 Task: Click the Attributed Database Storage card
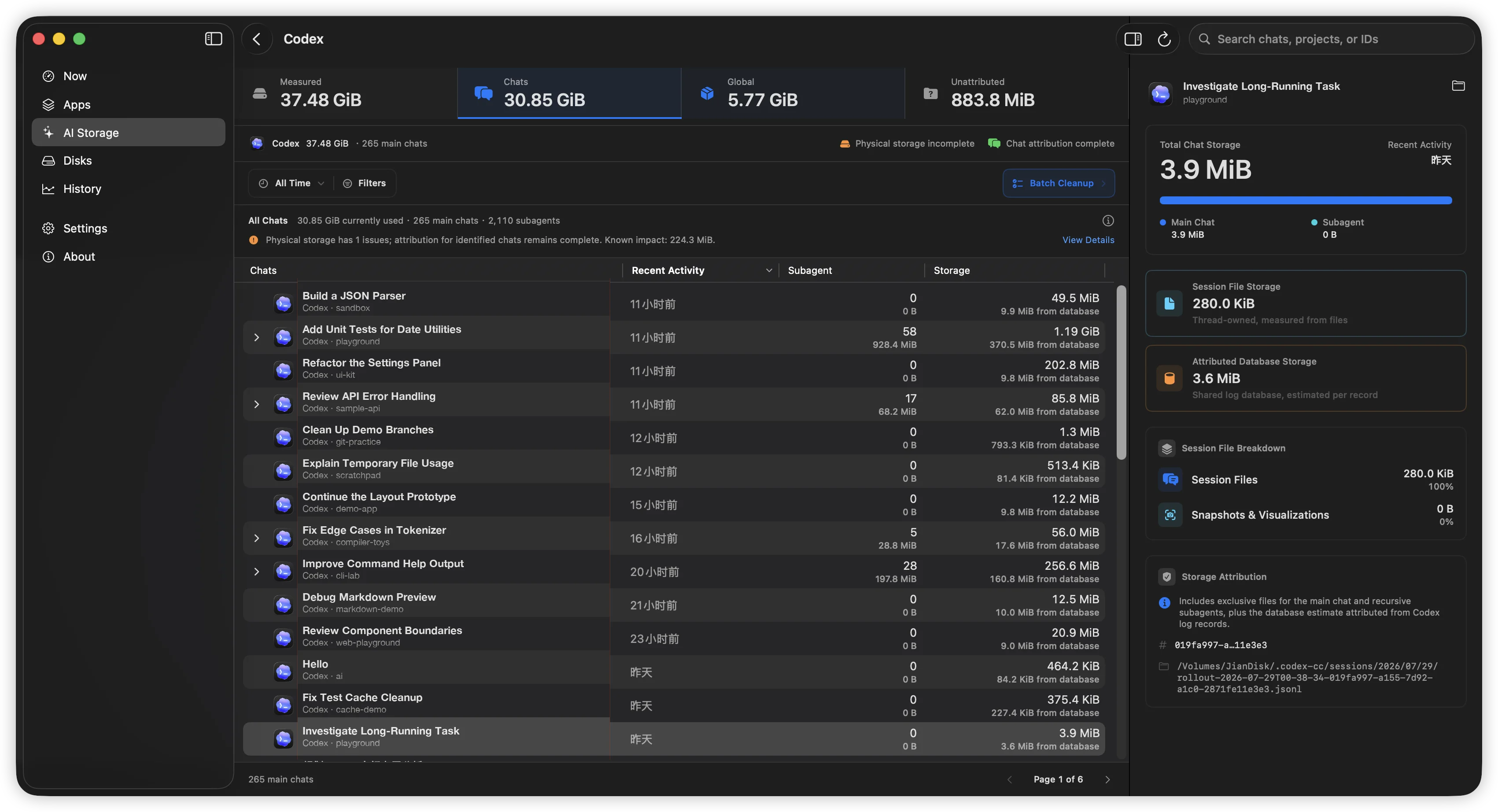tap(1306, 378)
